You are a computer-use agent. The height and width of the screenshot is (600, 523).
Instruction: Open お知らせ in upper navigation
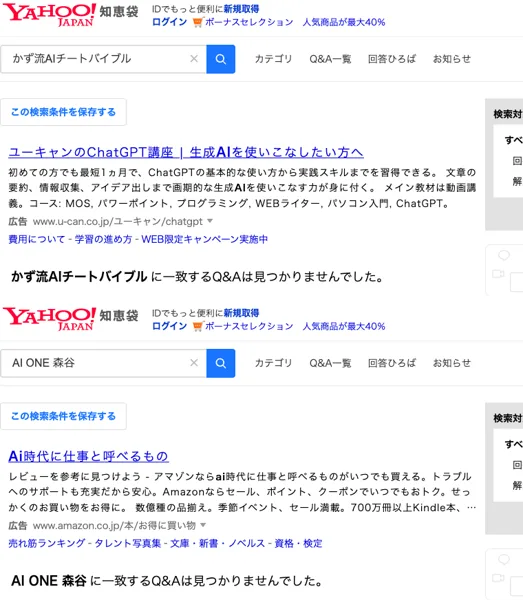point(451,59)
